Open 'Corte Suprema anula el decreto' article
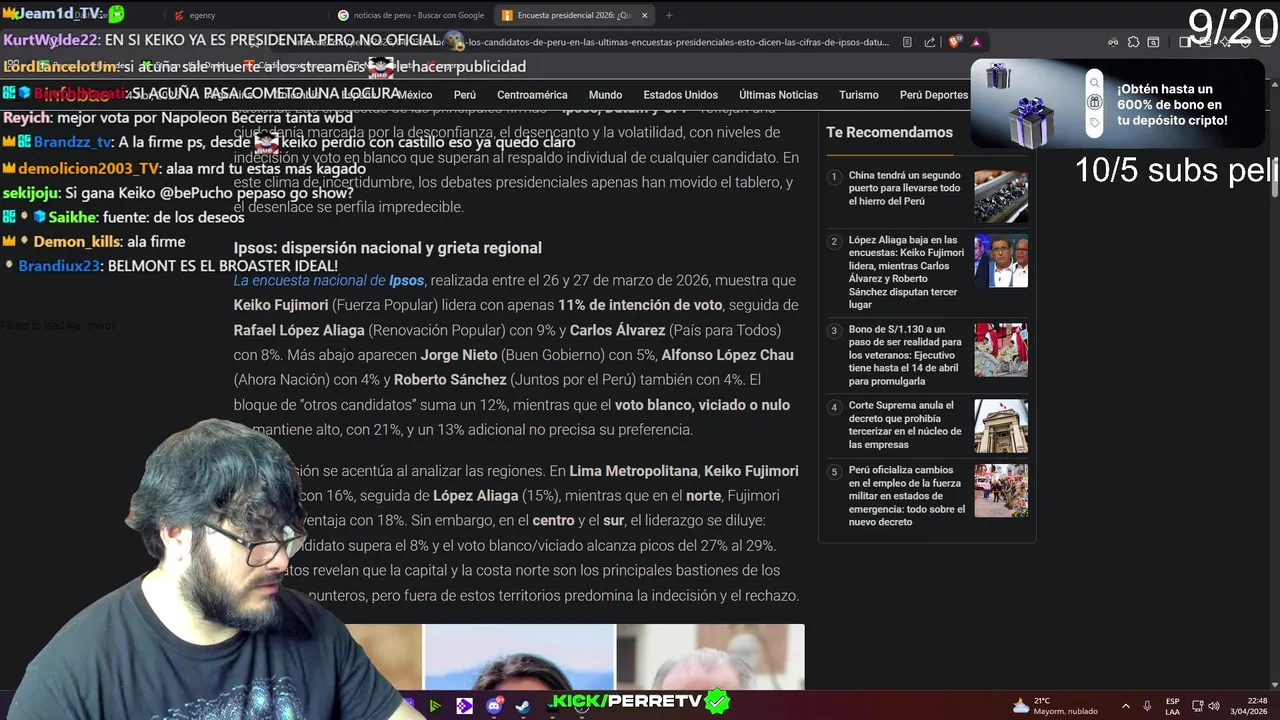Screen dimensions: 1280x720 (905, 425)
